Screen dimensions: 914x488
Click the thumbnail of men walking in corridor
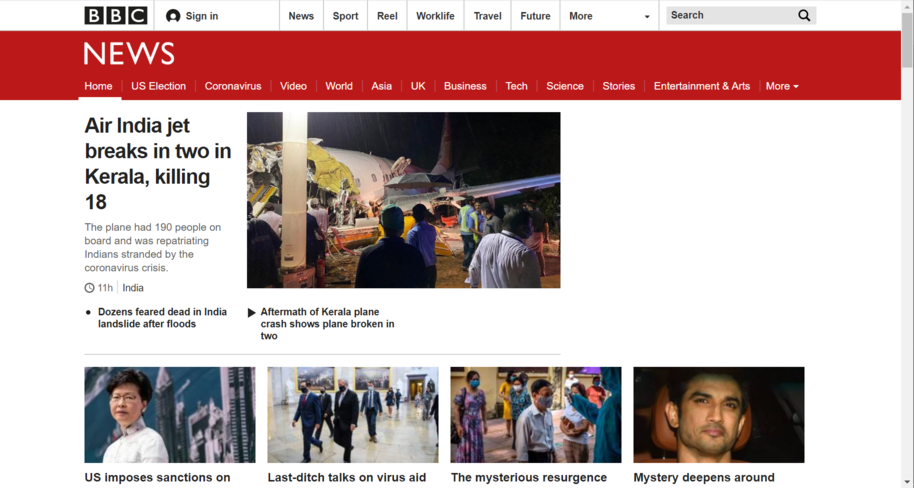coord(353,415)
